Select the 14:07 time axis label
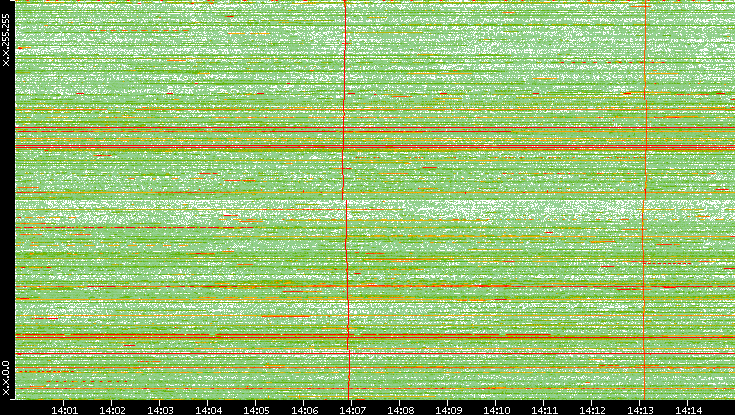This screenshot has height=415, width=735. click(352, 410)
